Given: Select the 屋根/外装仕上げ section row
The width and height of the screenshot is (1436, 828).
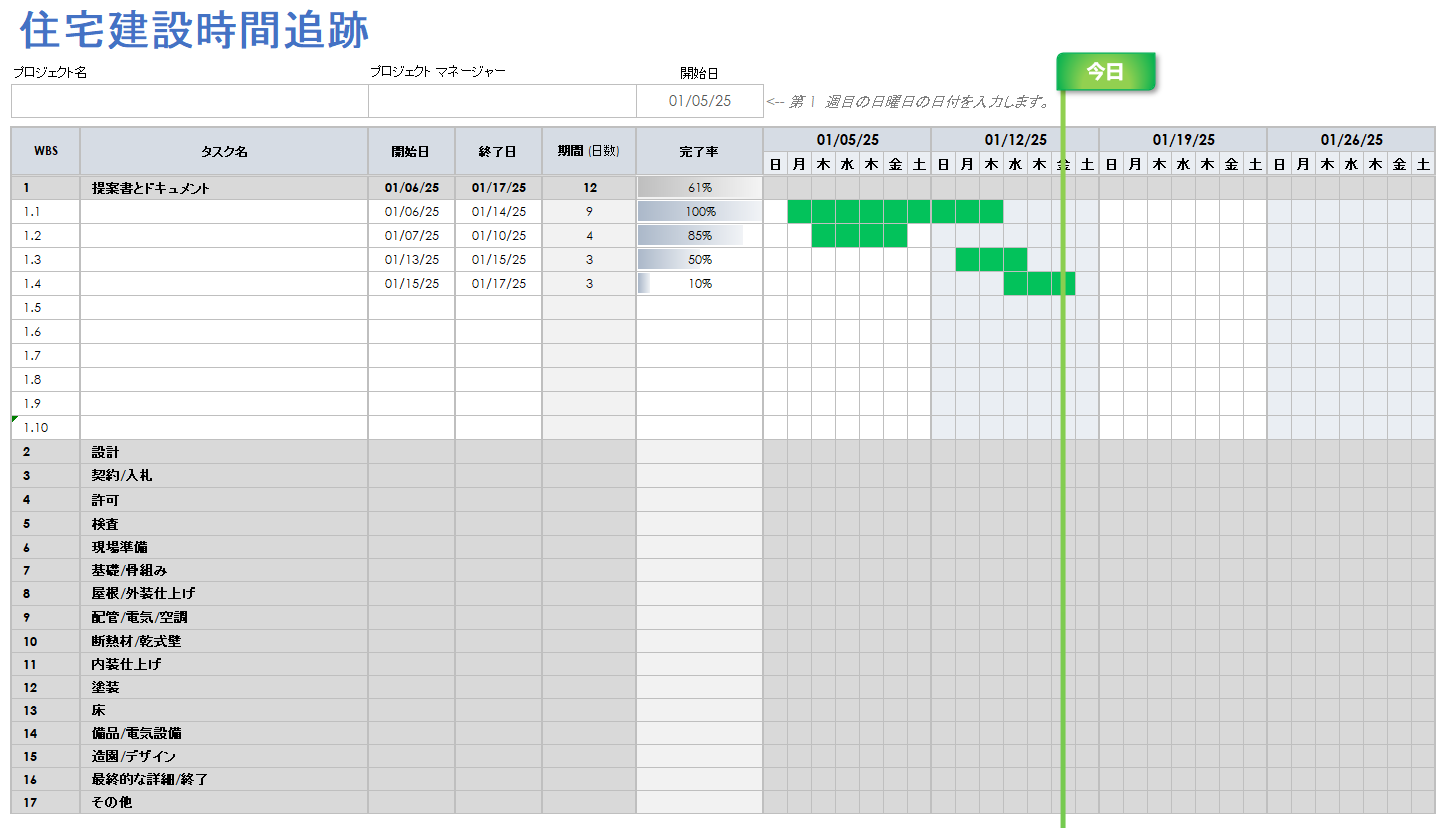Looking at the screenshot, I should [723, 593].
